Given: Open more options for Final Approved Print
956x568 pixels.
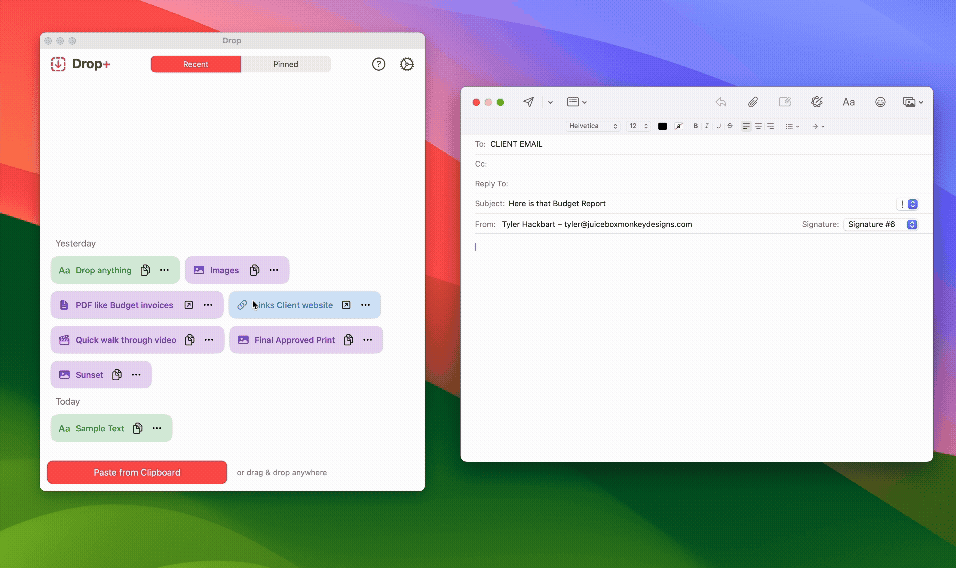Looking at the screenshot, I should pyautogui.click(x=368, y=339).
